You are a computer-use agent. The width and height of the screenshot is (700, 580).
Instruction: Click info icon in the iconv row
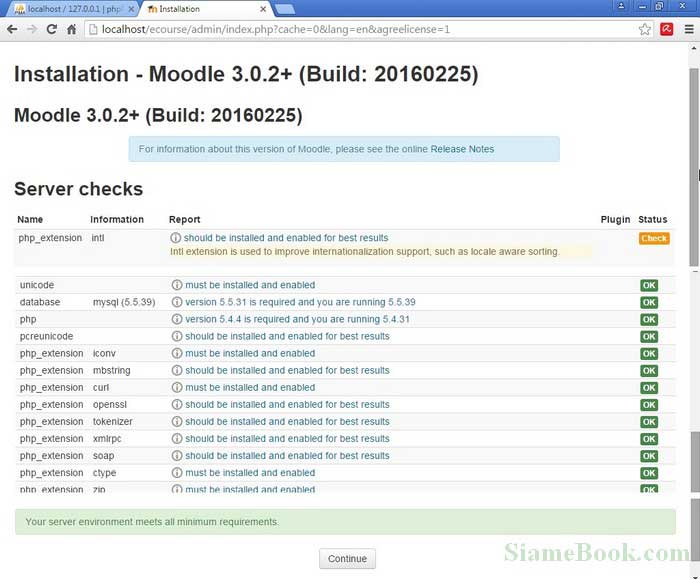coord(177,353)
